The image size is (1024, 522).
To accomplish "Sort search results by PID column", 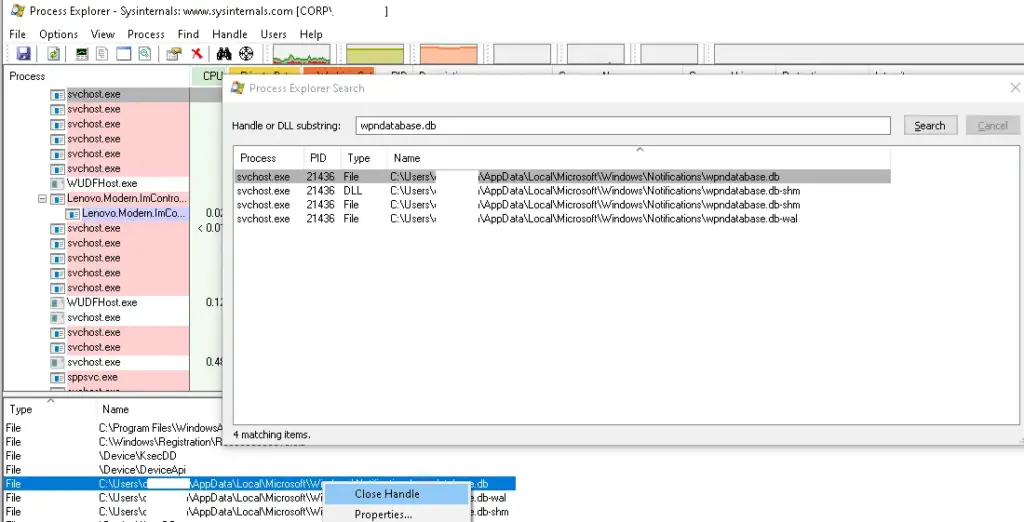I will [321, 158].
